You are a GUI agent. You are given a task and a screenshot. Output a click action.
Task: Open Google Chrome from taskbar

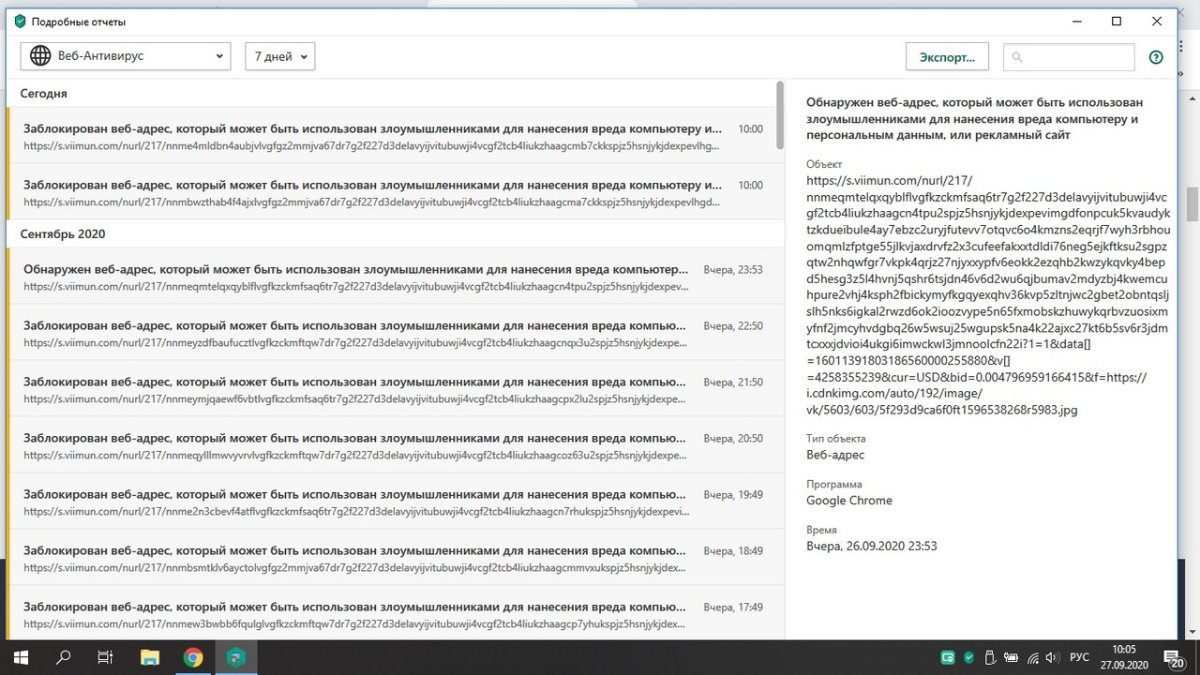coord(193,657)
